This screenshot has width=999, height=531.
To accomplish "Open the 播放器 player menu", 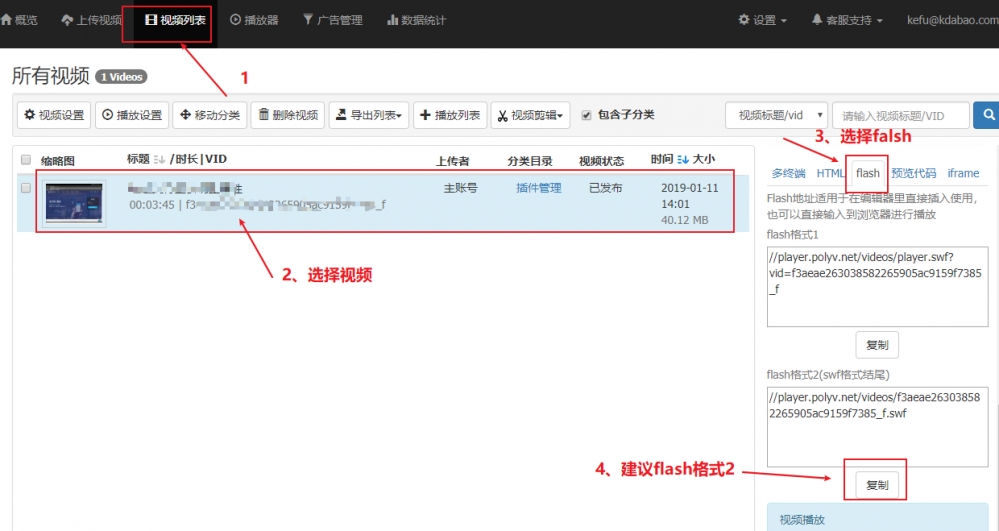I will 254,20.
